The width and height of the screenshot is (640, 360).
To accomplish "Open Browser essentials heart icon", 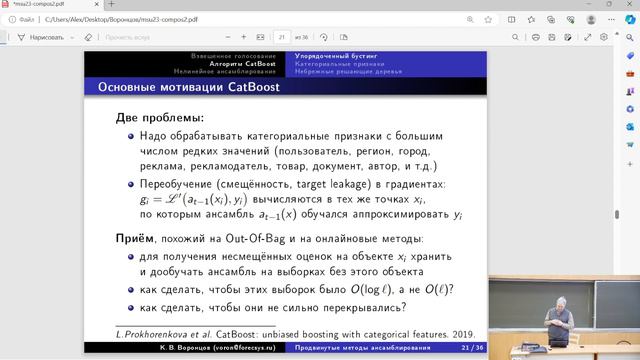I will 571,19.
